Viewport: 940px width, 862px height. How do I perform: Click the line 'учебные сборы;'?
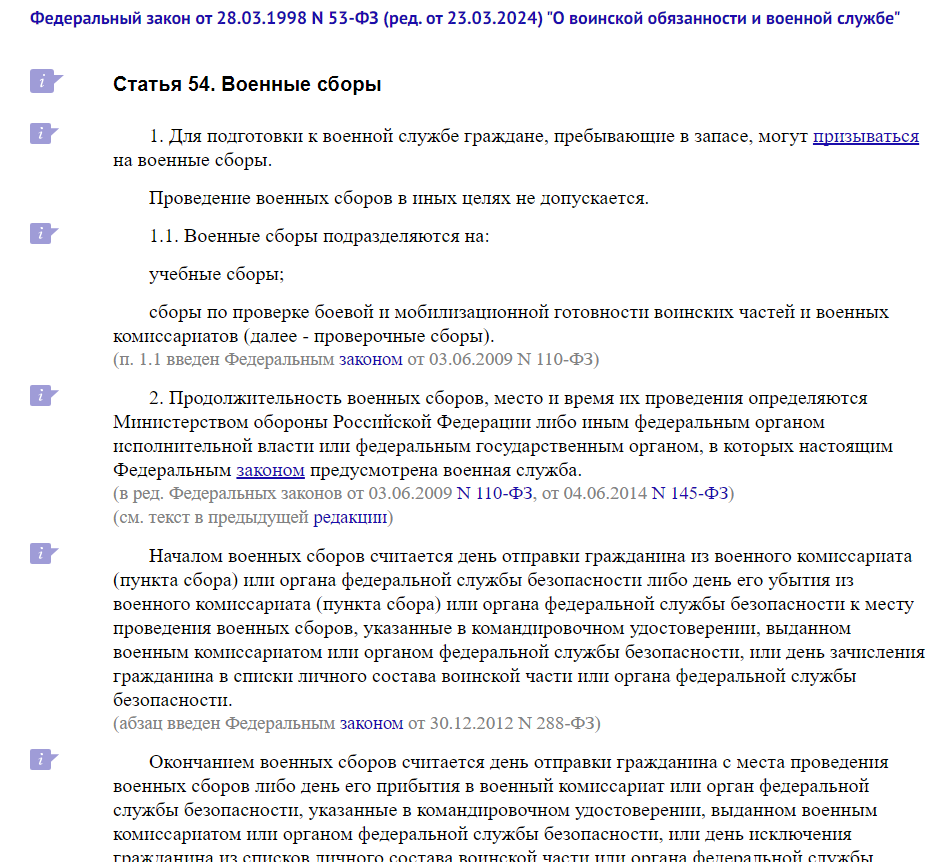(x=216, y=274)
